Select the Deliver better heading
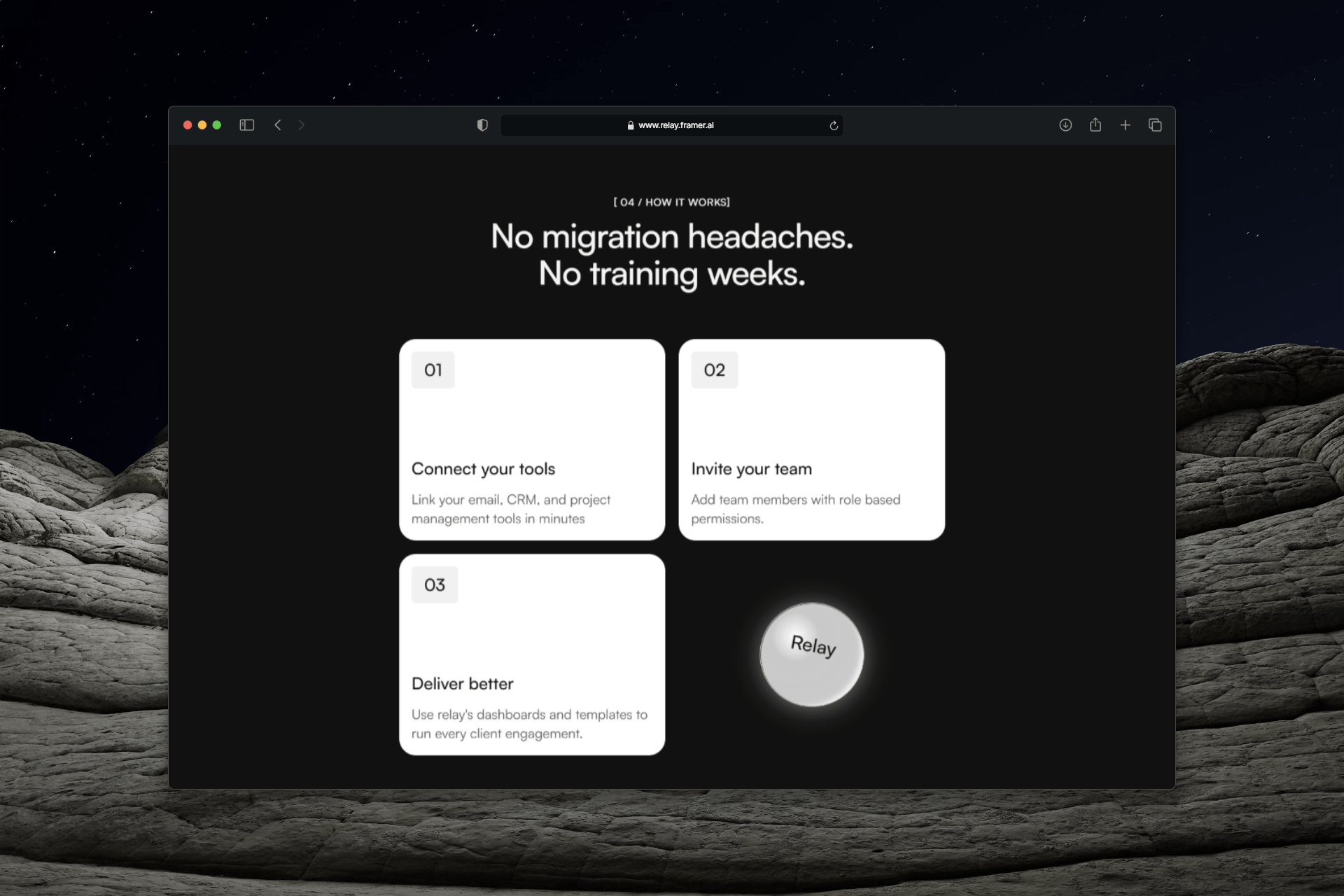 pos(463,684)
